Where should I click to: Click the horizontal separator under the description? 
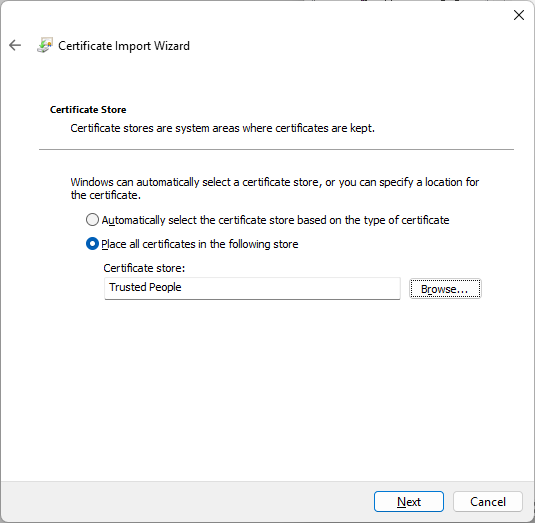[276, 149]
